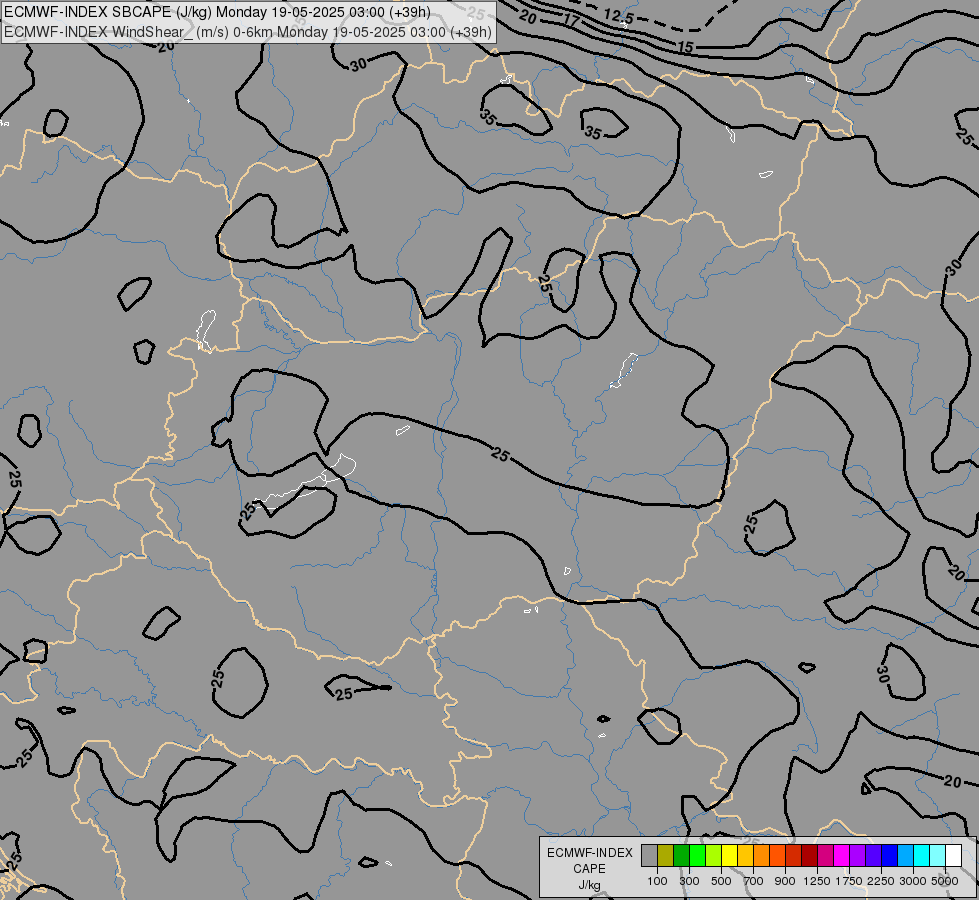Click the olive CAPE legend swatch
Viewport: 979px width, 900px height.
click(x=666, y=856)
